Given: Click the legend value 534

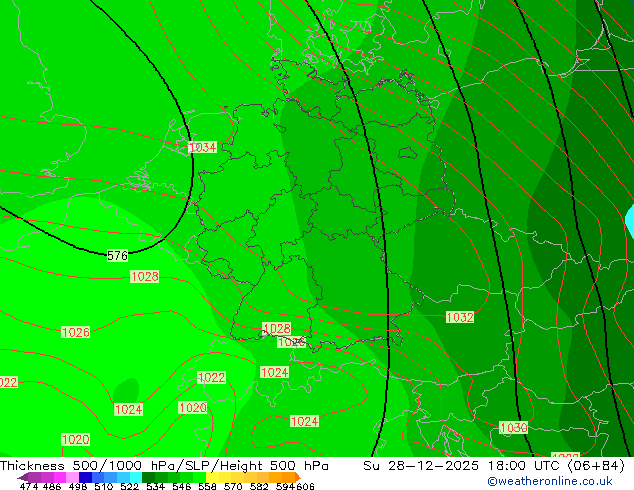Looking at the screenshot, I should (155, 486).
